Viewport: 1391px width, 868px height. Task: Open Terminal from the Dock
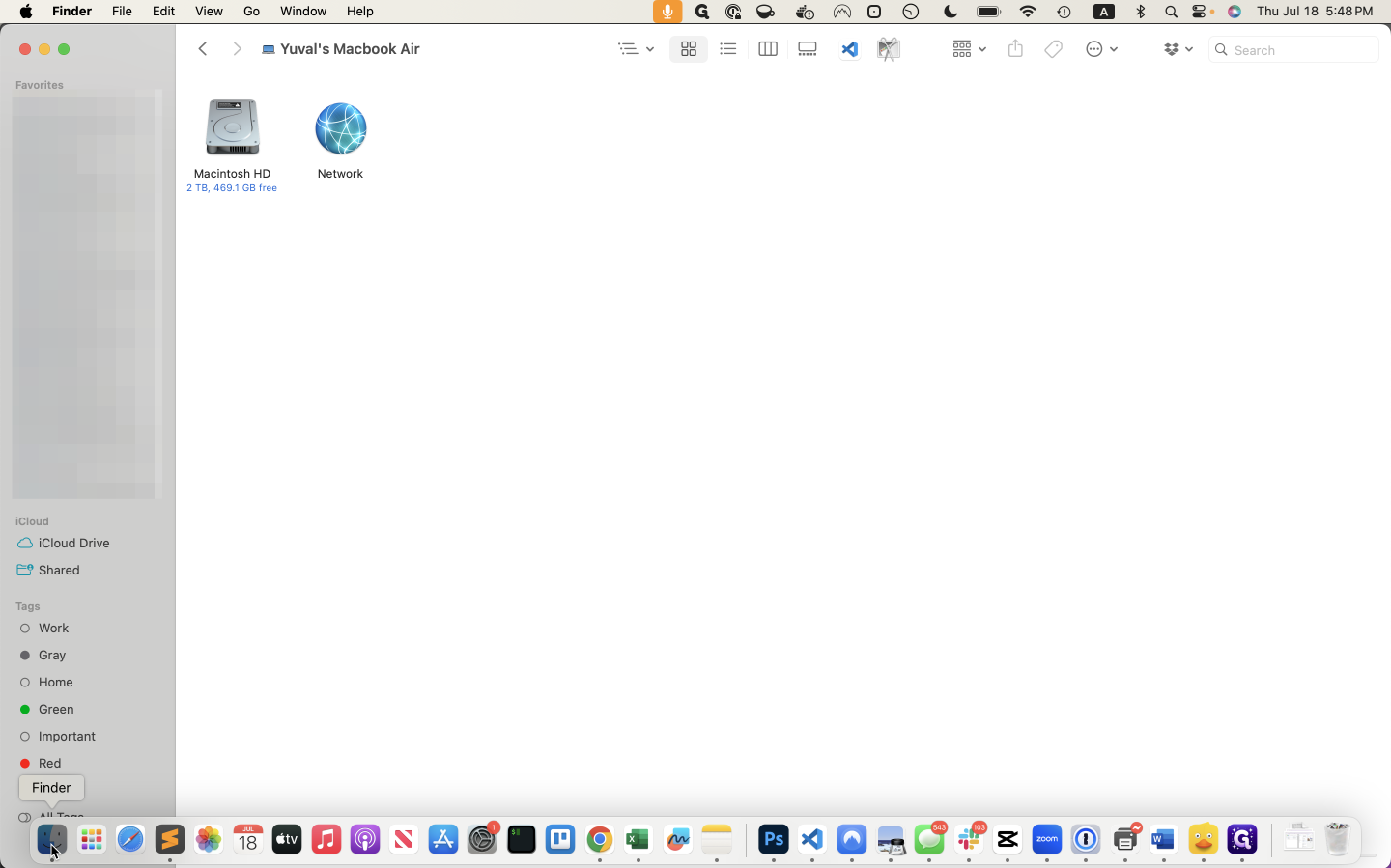pyautogui.click(x=522, y=840)
